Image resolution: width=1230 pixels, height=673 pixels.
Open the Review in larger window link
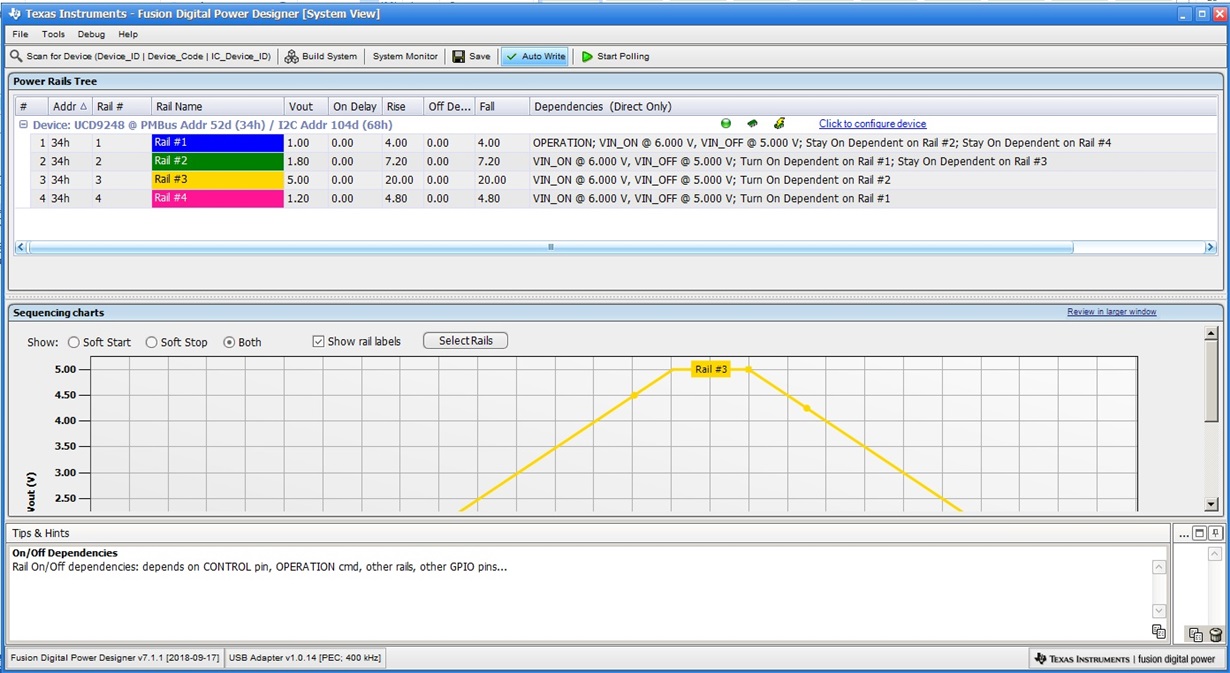[x=1111, y=312]
